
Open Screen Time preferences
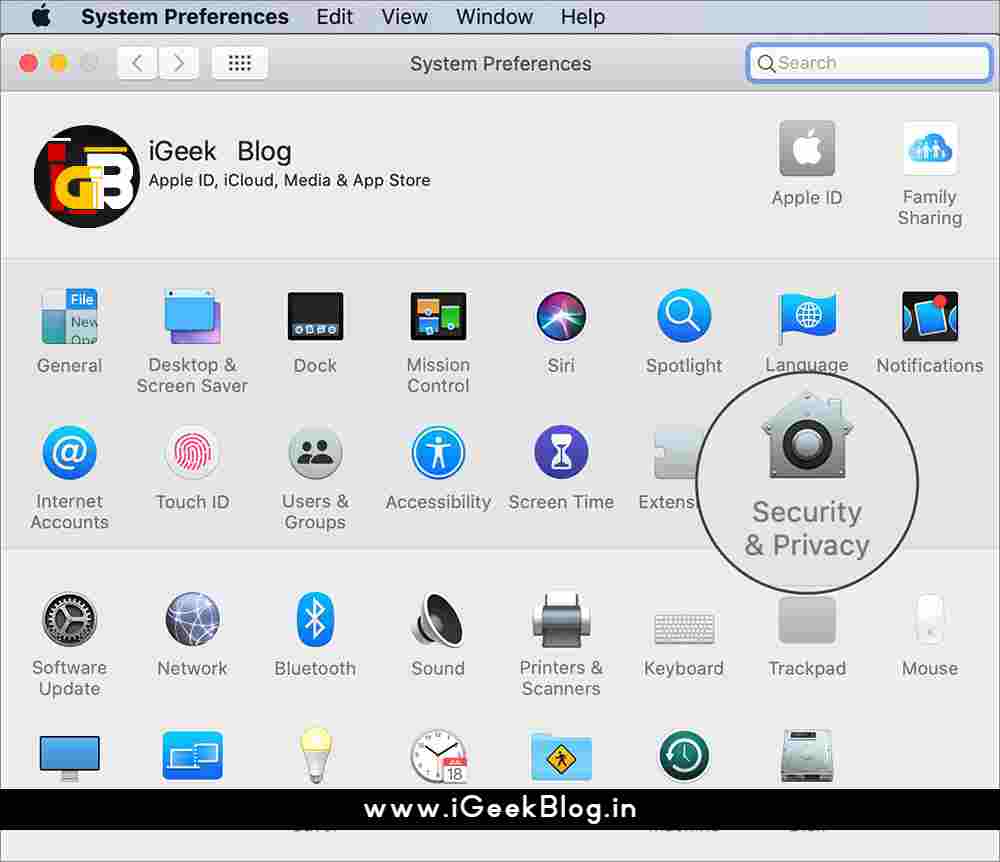pos(561,468)
